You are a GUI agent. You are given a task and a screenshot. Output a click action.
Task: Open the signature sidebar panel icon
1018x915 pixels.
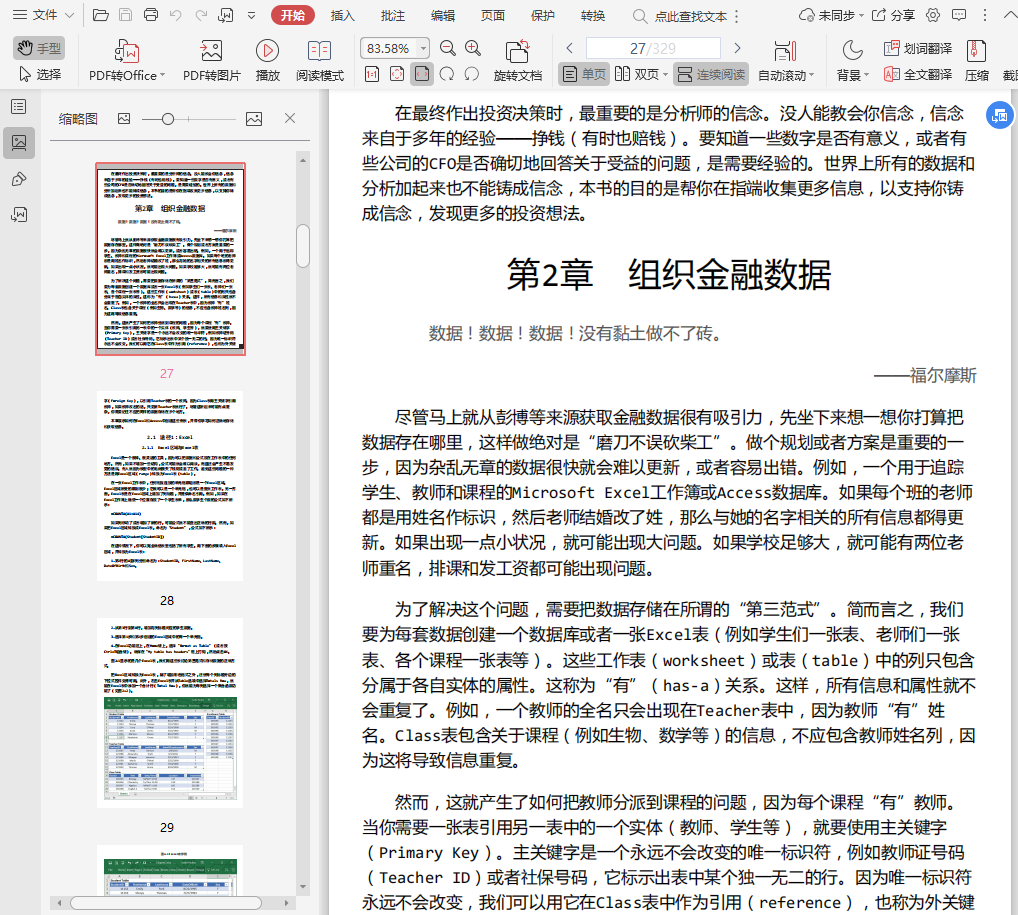[19, 214]
